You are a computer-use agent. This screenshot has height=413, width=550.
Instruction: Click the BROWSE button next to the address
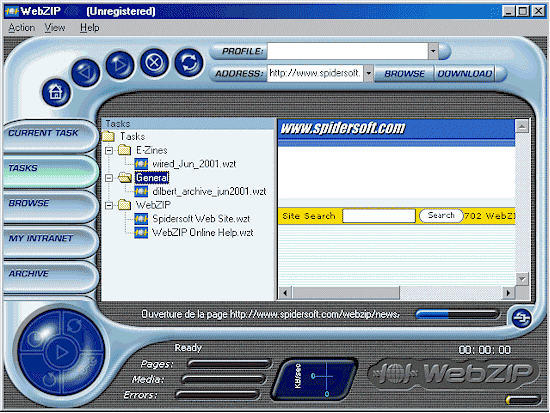point(404,74)
